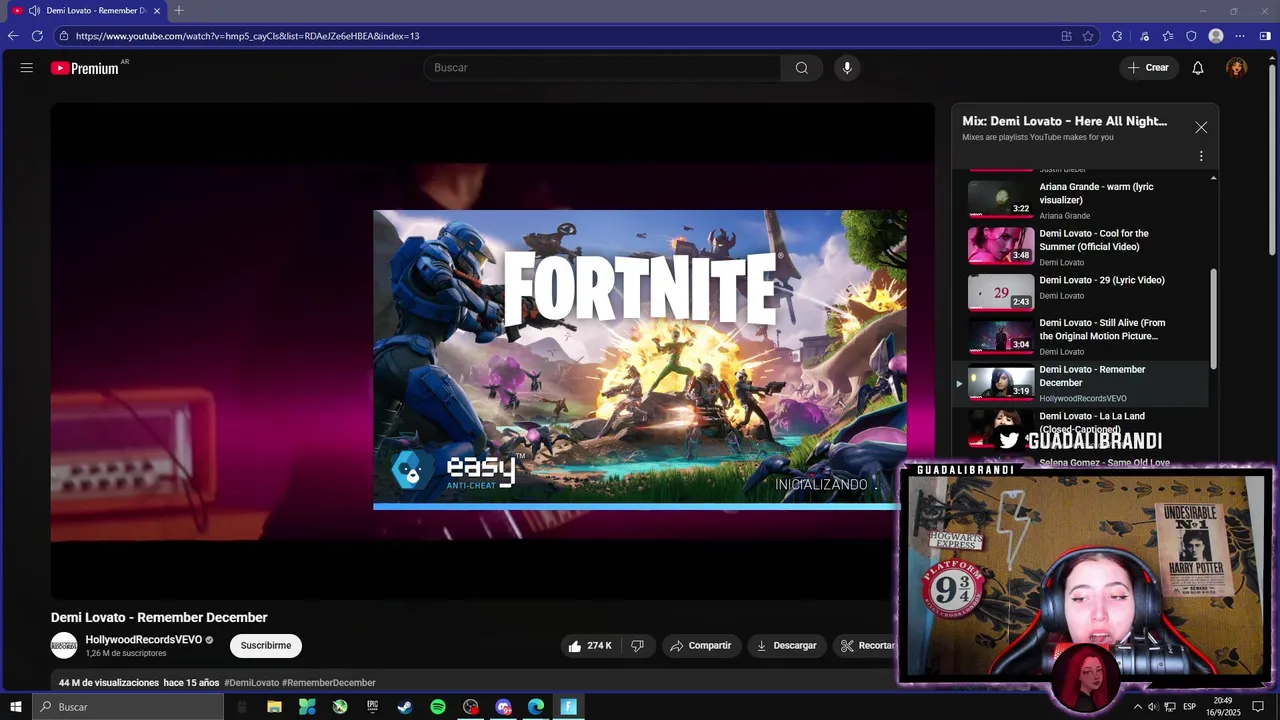Click the #RememberDecember hashtag
1280x720 pixels.
click(329, 683)
